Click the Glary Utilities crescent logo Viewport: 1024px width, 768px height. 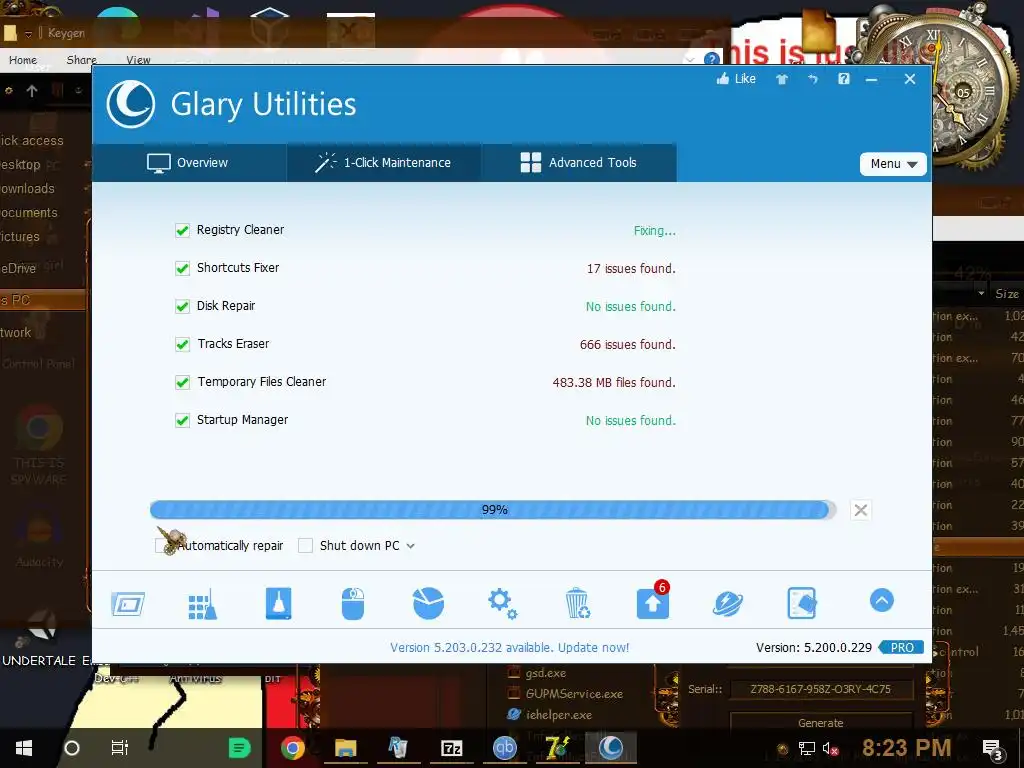click(x=131, y=104)
